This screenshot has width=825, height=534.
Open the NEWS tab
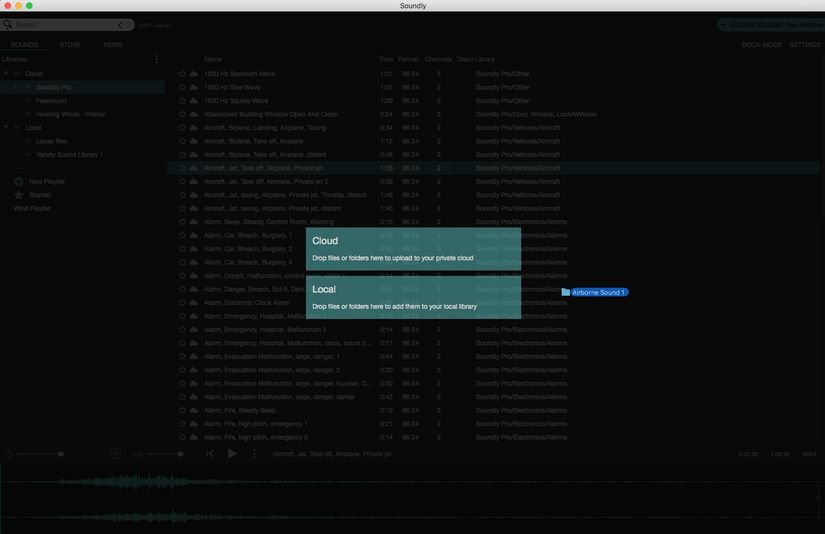(x=113, y=45)
